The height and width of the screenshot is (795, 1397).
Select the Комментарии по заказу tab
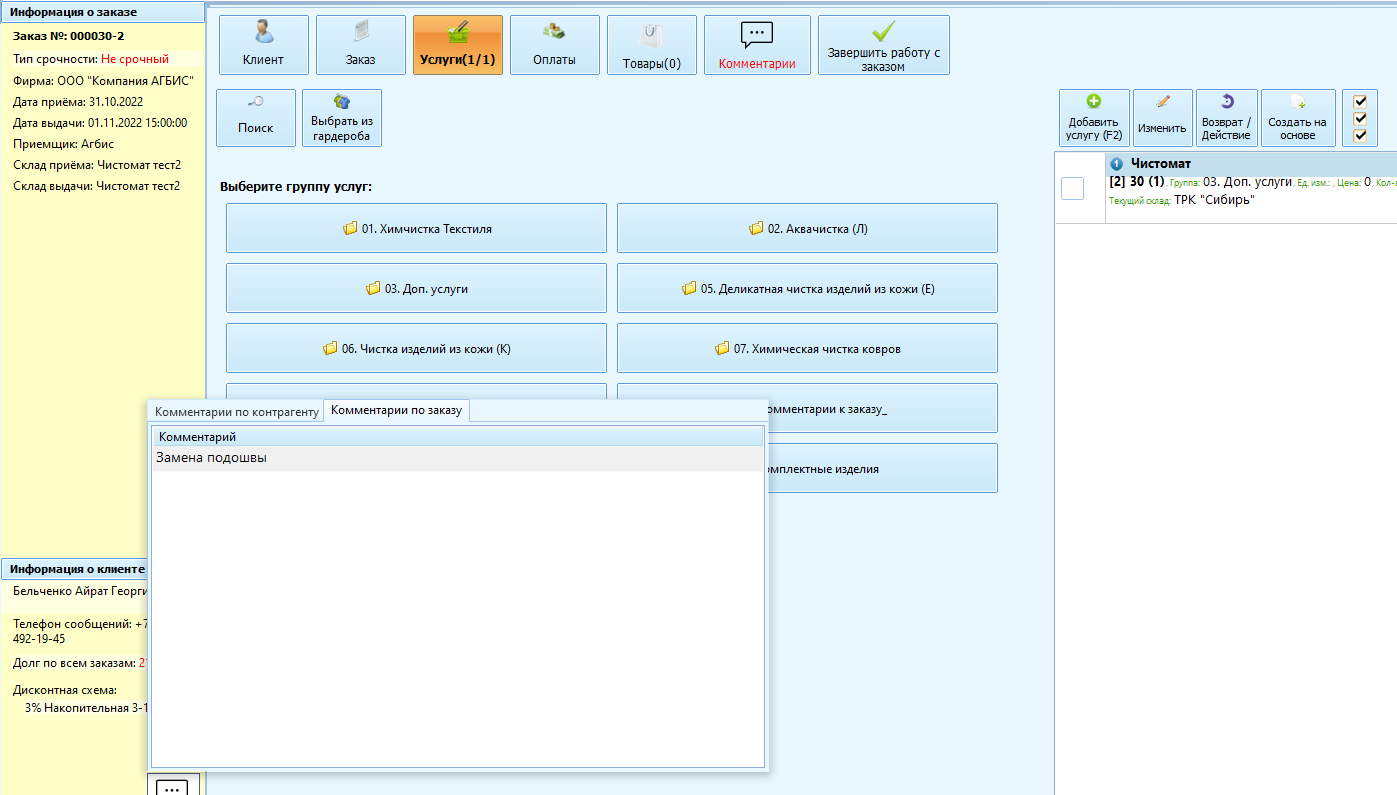click(x=396, y=410)
